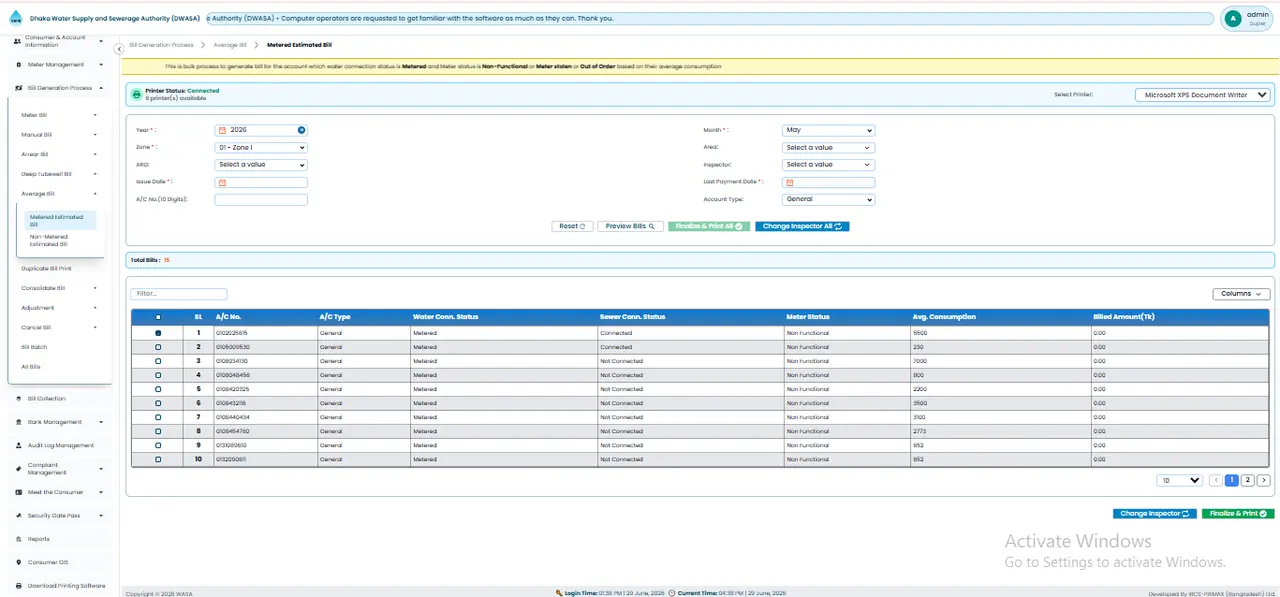Click the Download Printing Software icon
1280x597 pixels.
click(18, 586)
